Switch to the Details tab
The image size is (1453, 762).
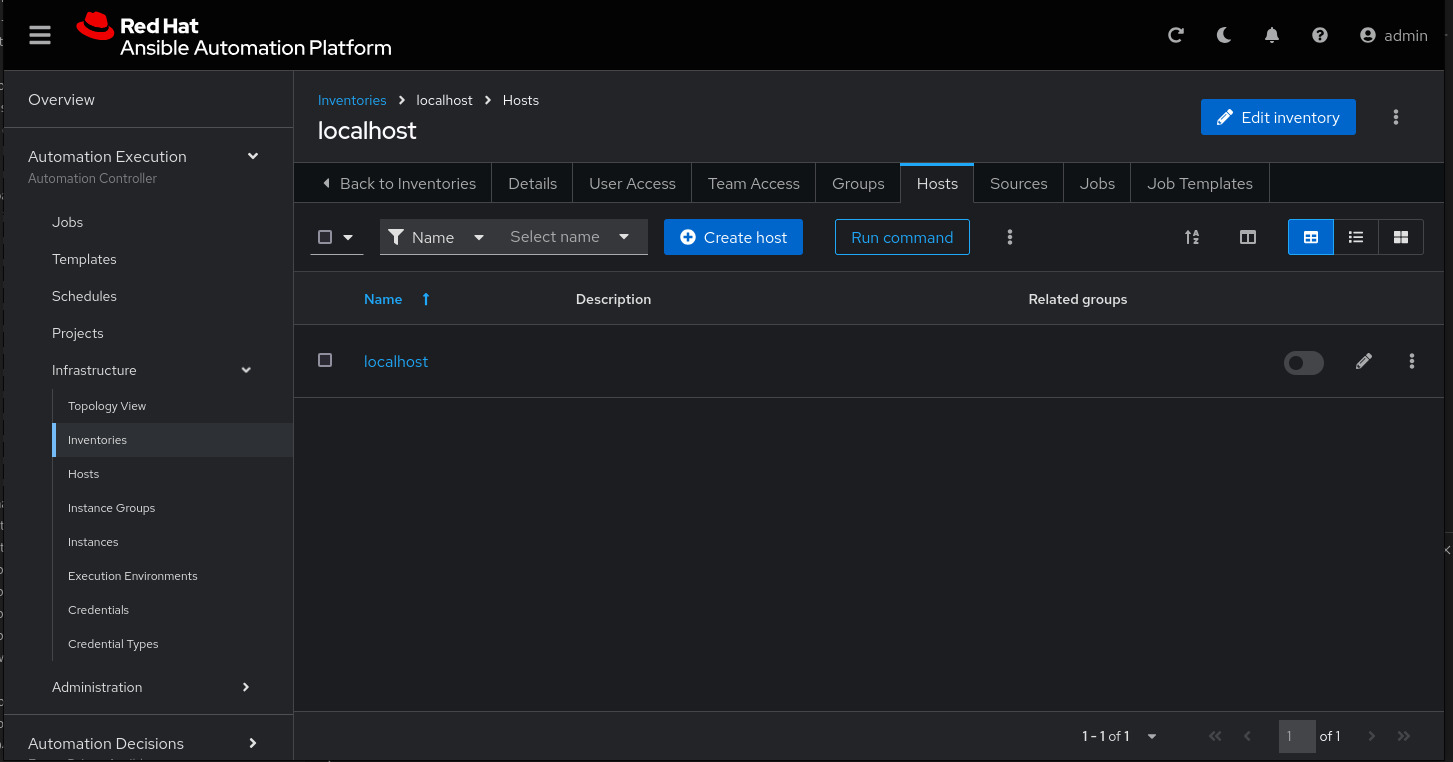532,183
